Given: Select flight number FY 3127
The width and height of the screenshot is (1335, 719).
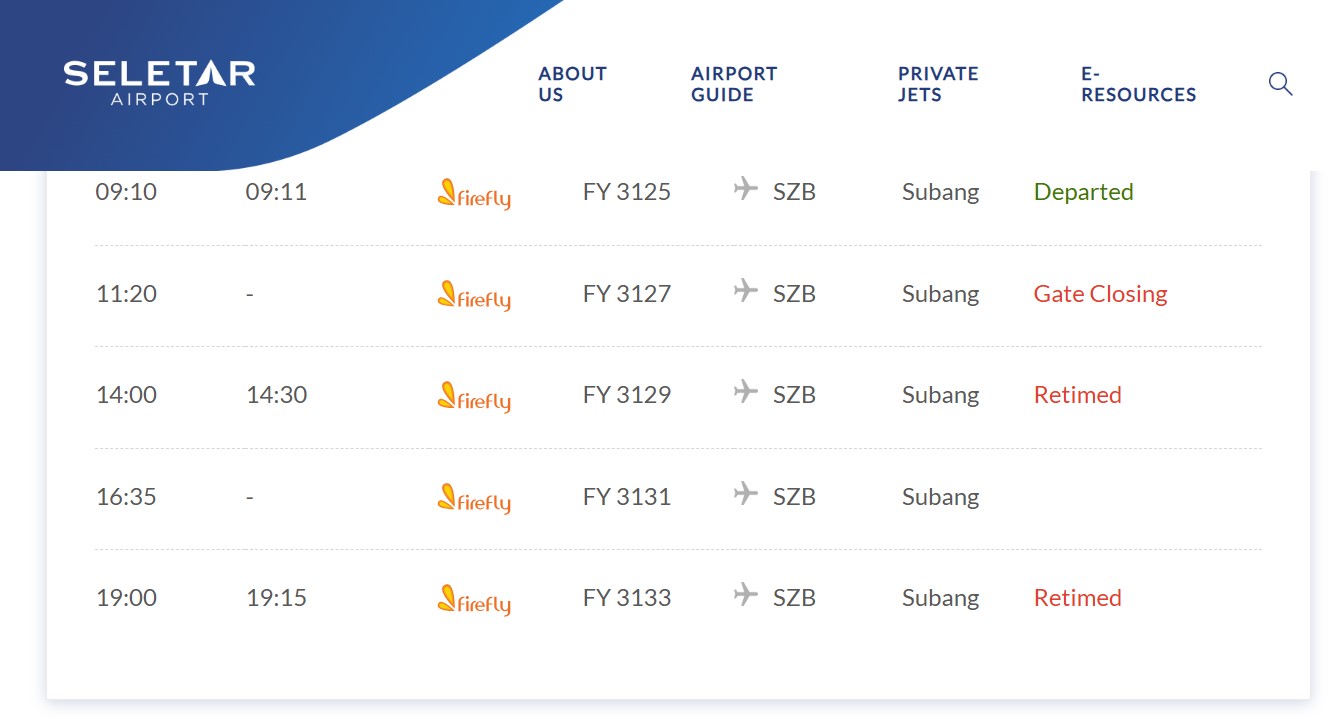Looking at the screenshot, I should (626, 294).
